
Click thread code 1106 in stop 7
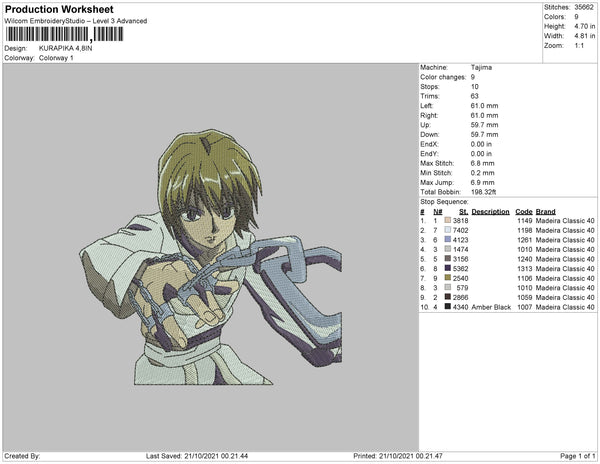[525, 278]
